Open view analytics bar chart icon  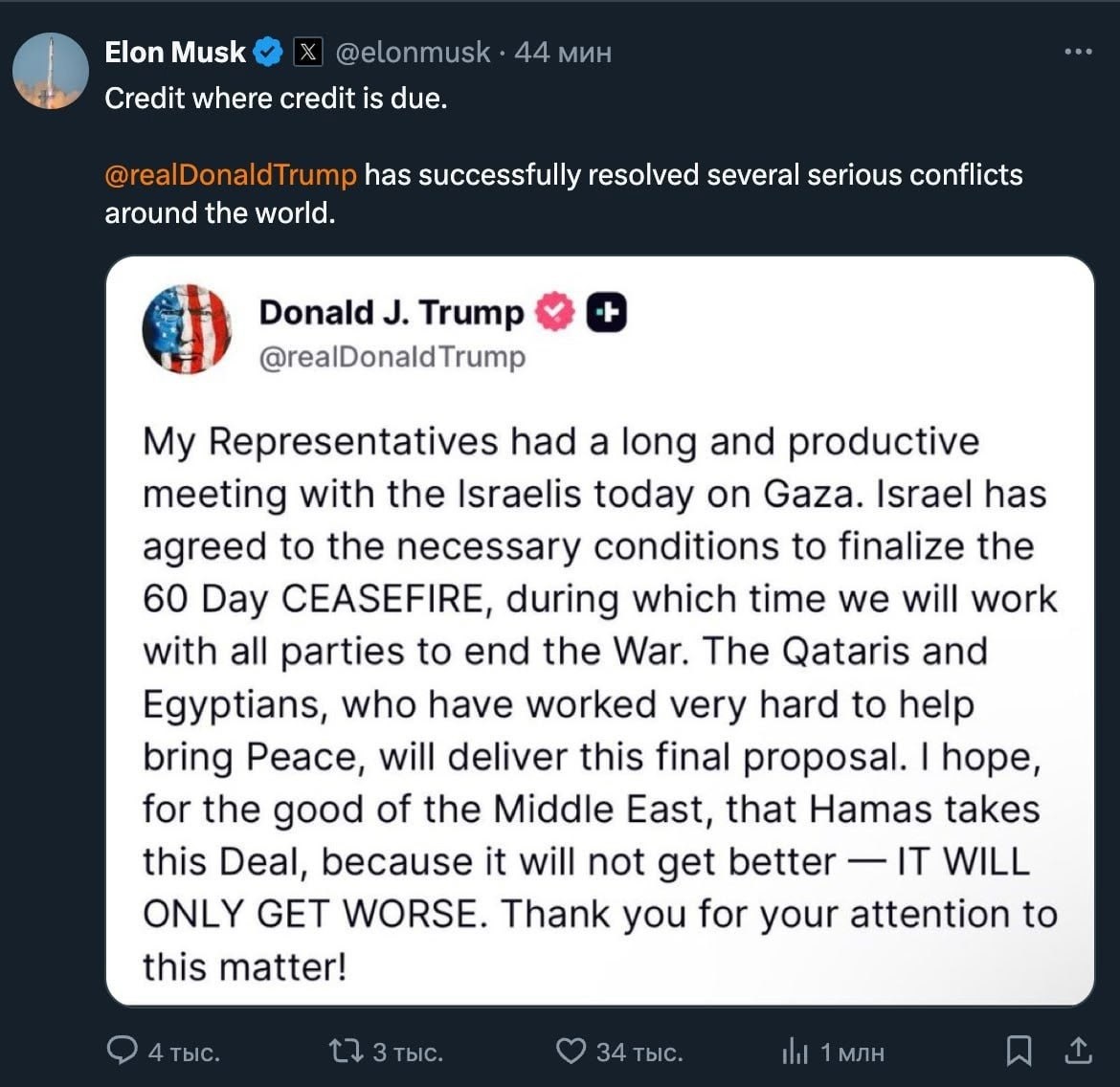795,1052
